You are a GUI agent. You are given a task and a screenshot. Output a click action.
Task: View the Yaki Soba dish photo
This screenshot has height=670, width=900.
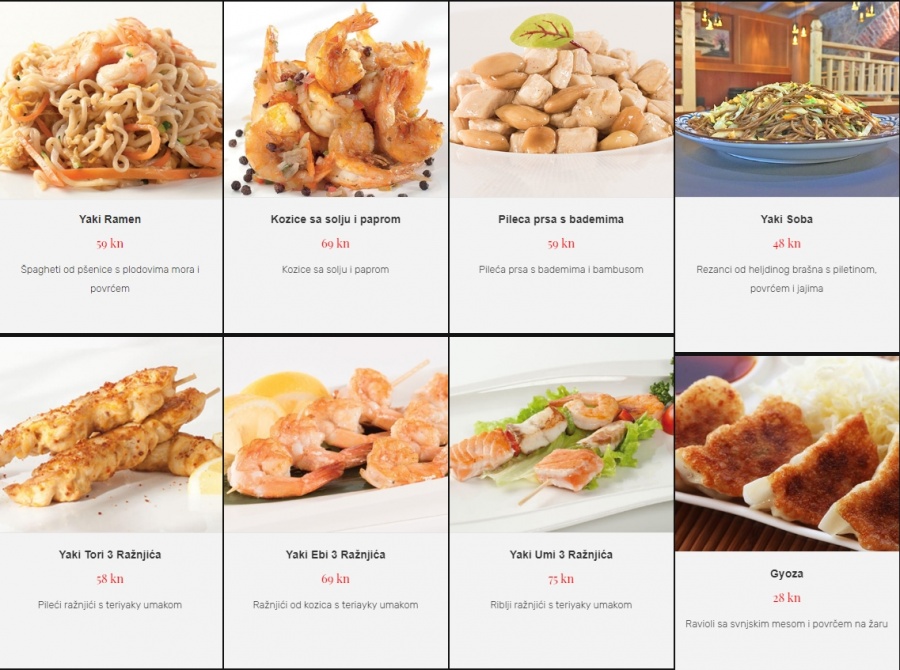click(x=787, y=99)
